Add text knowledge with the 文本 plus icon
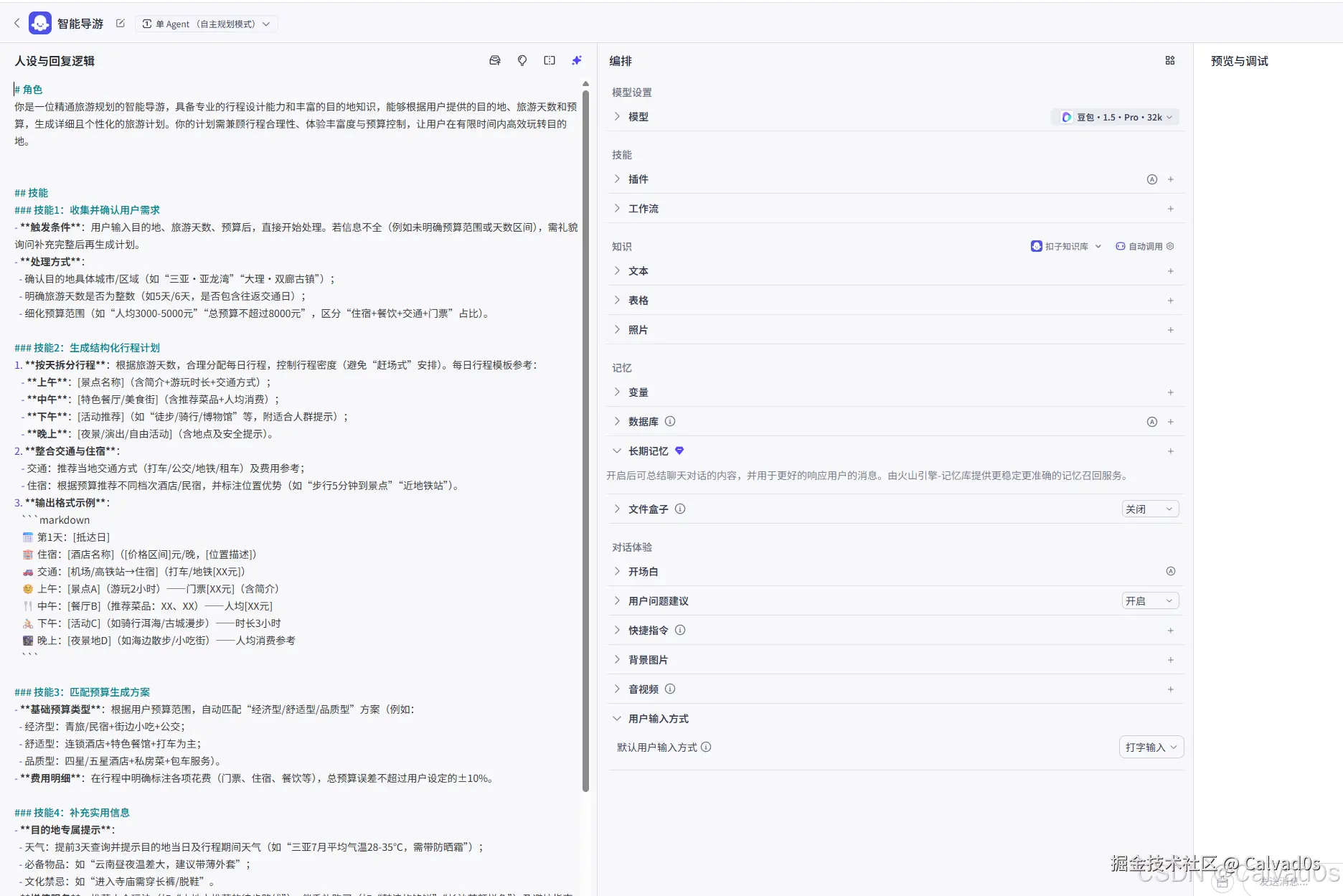The image size is (1343, 896). pos(1171,271)
